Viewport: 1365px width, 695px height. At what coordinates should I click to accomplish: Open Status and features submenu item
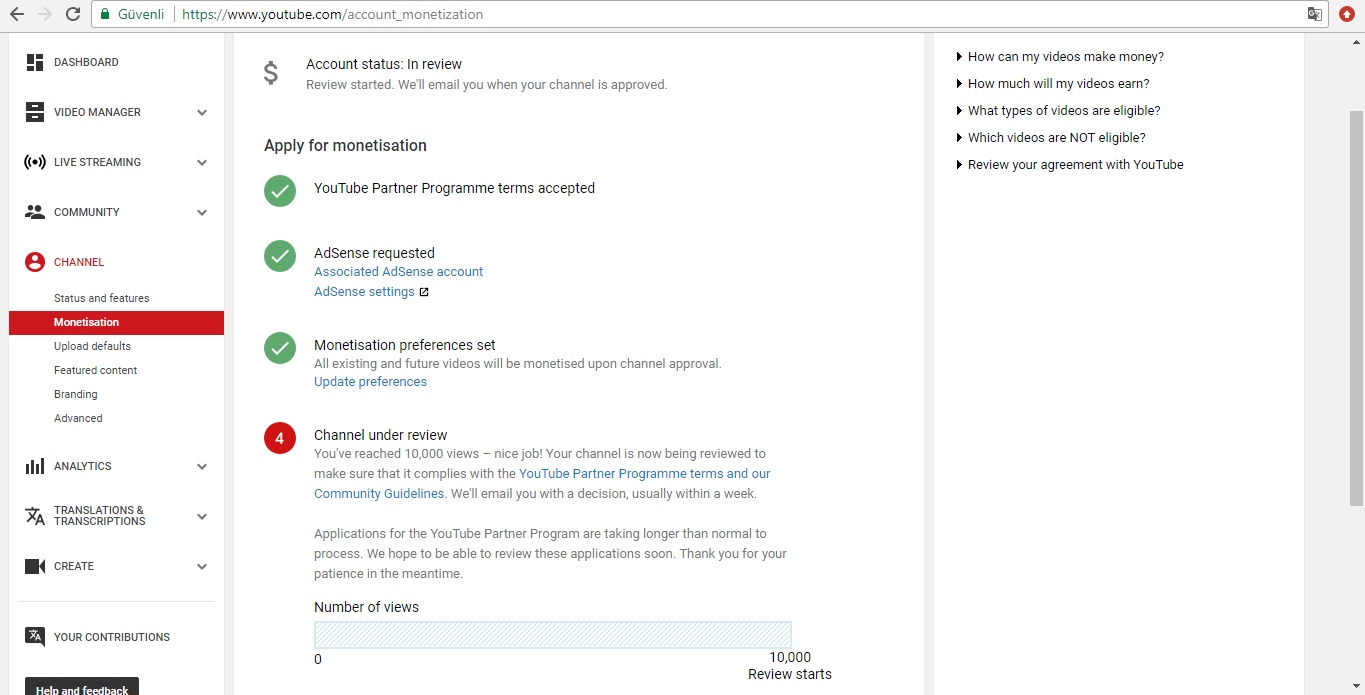pyautogui.click(x=102, y=298)
